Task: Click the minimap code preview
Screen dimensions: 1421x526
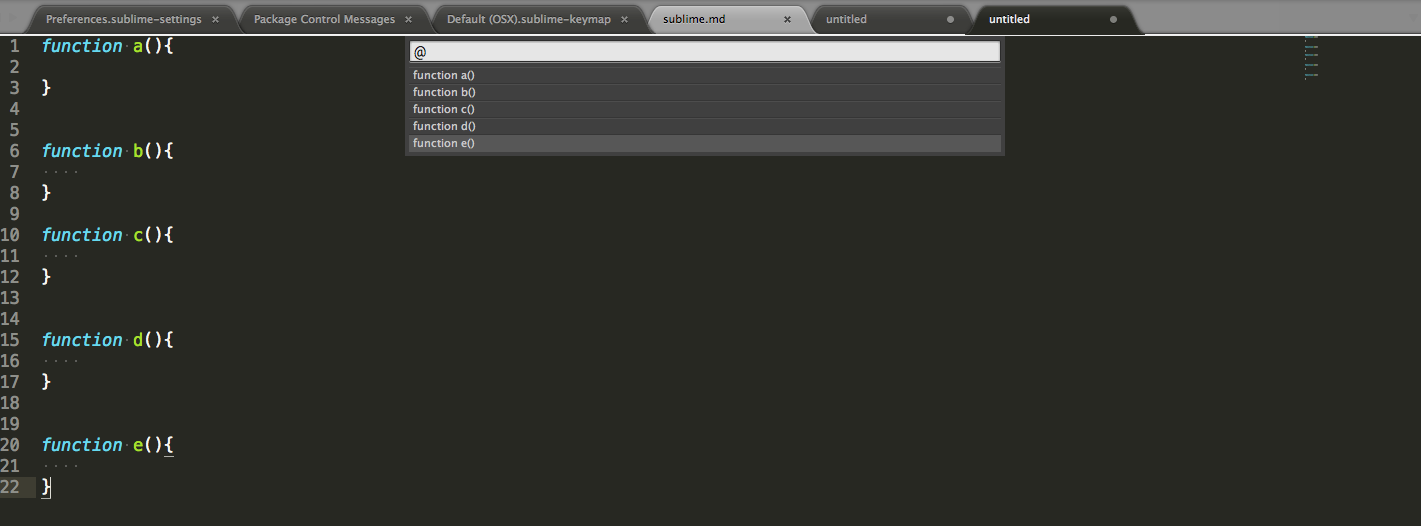Action: coord(1311,57)
